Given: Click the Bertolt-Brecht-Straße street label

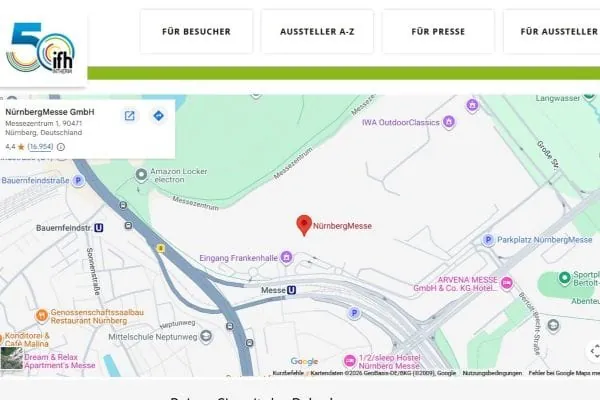Looking at the screenshot, I should coord(530,324).
